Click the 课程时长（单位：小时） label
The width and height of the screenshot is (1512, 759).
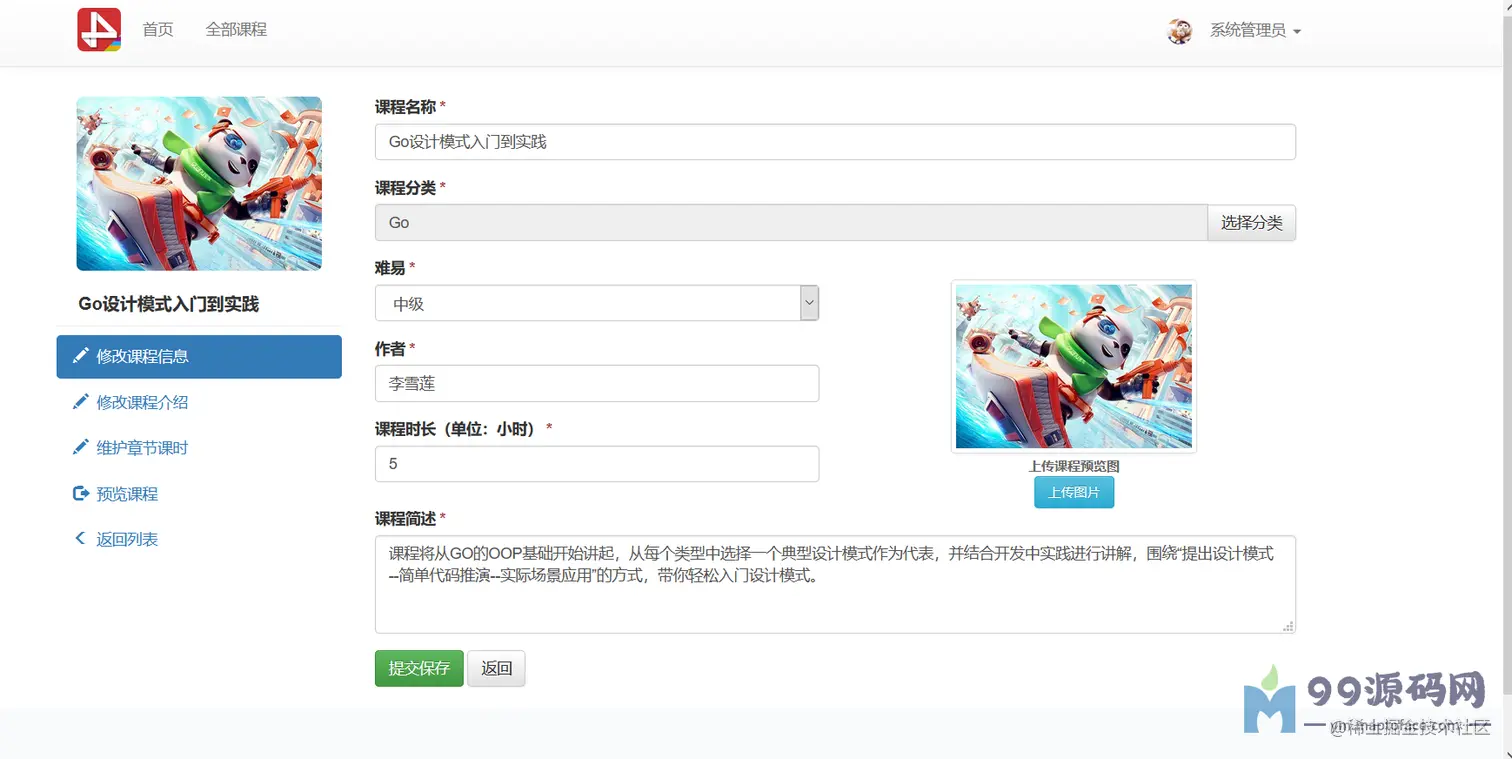[x=456, y=428]
